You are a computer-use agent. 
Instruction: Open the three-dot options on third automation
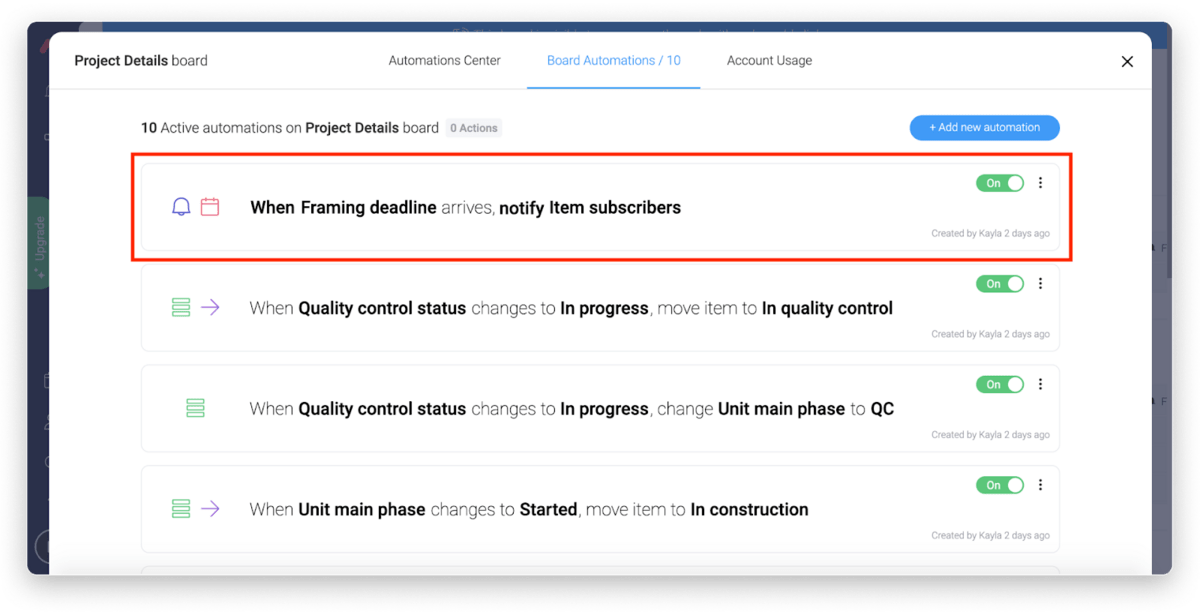1040,384
